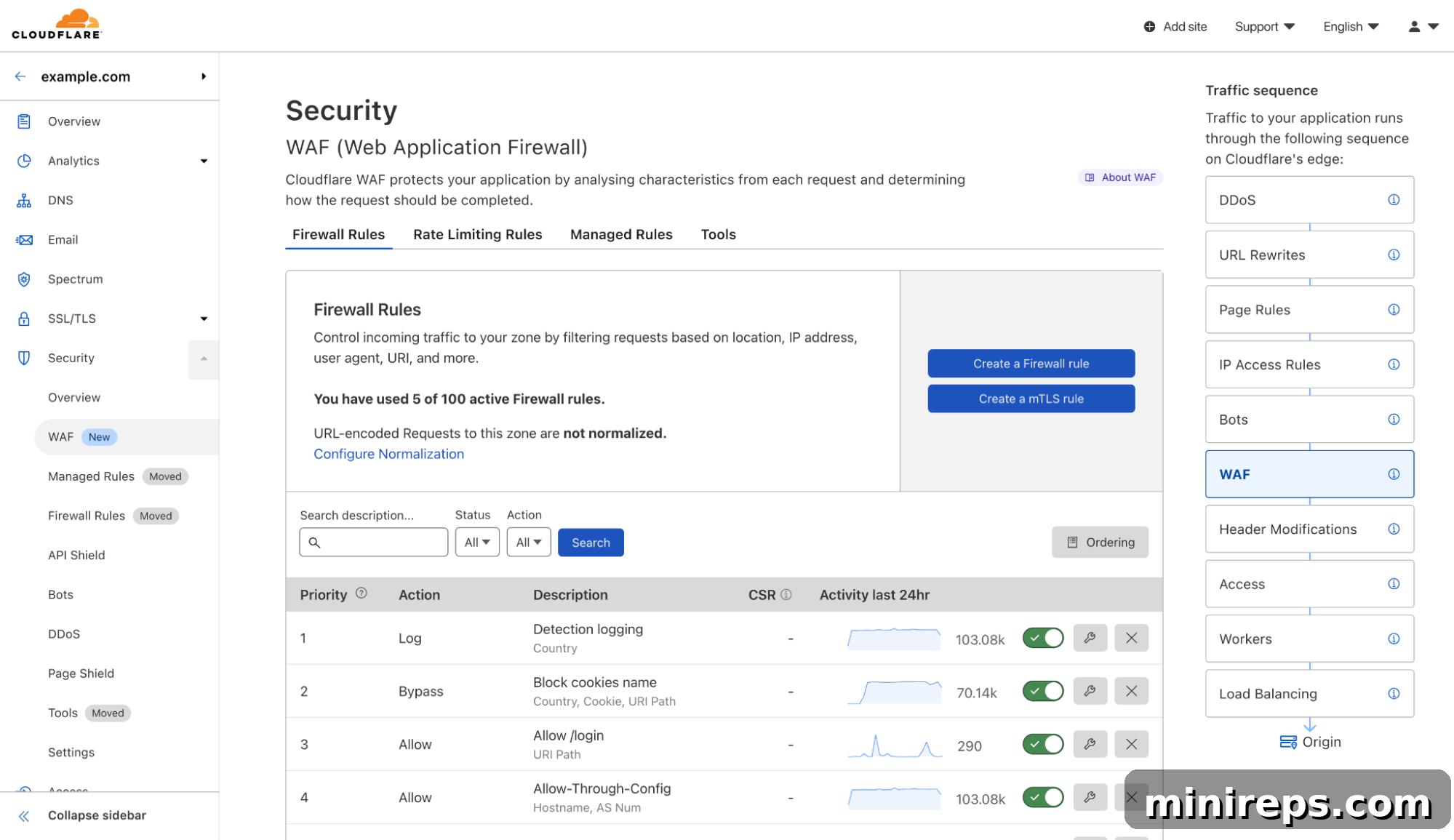Open WAF New item in sidebar

point(127,437)
